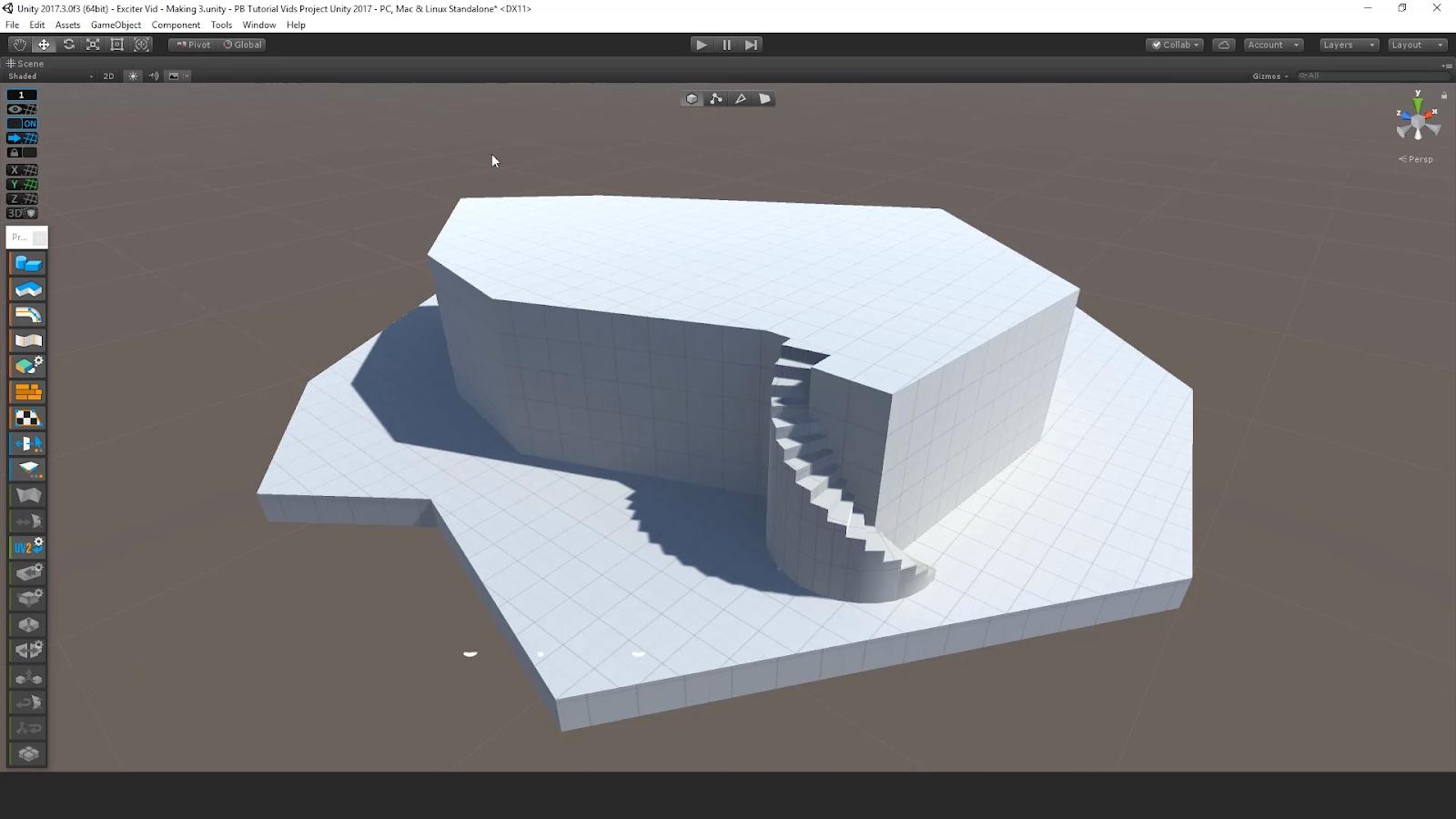
Task: Open the Tools menu
Action: tap(221, 25)
